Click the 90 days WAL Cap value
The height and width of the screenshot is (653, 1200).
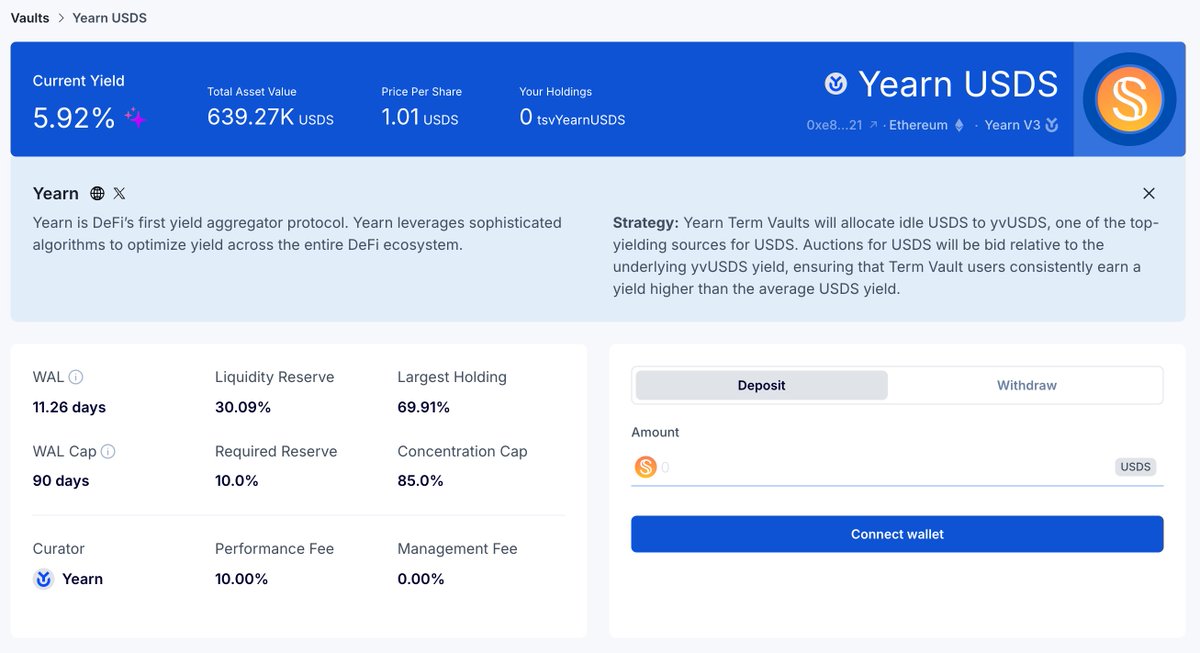61,481
